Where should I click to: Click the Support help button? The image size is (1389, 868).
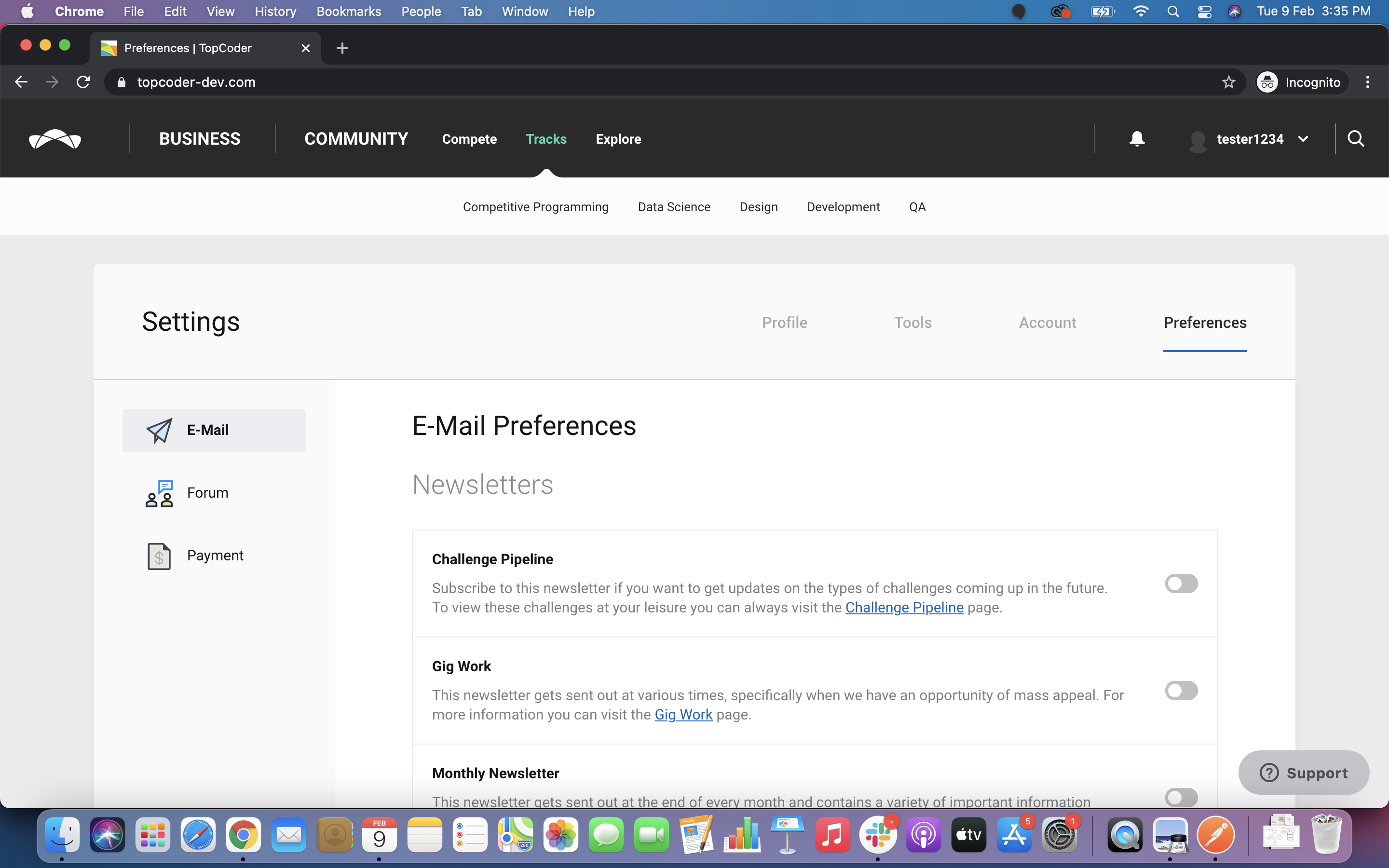click(1304, 773)
